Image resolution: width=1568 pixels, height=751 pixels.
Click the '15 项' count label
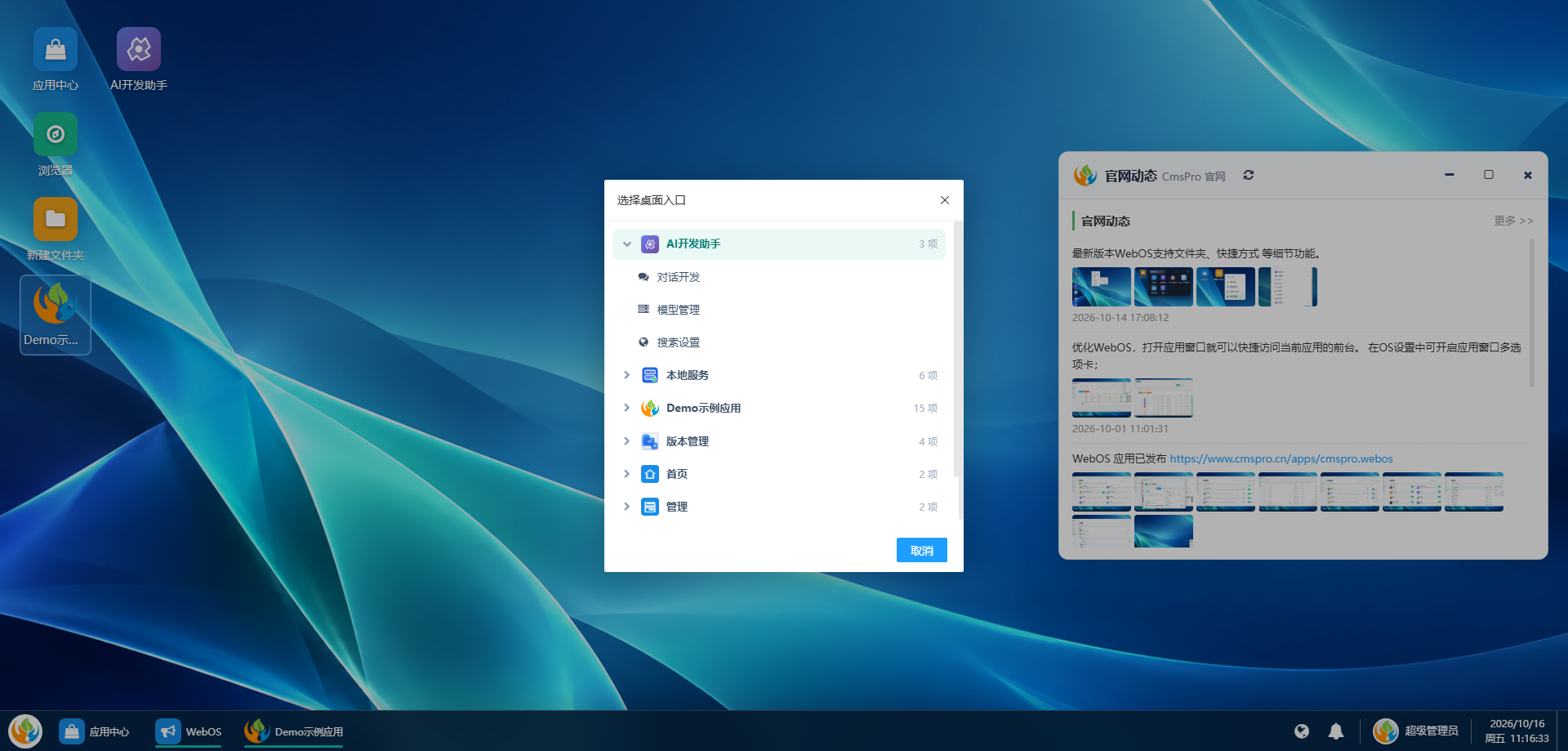(x=925, y=408)
